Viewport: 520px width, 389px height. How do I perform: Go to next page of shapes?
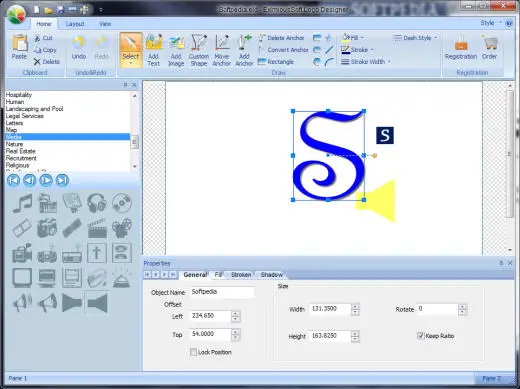click(x=46, y=180)
